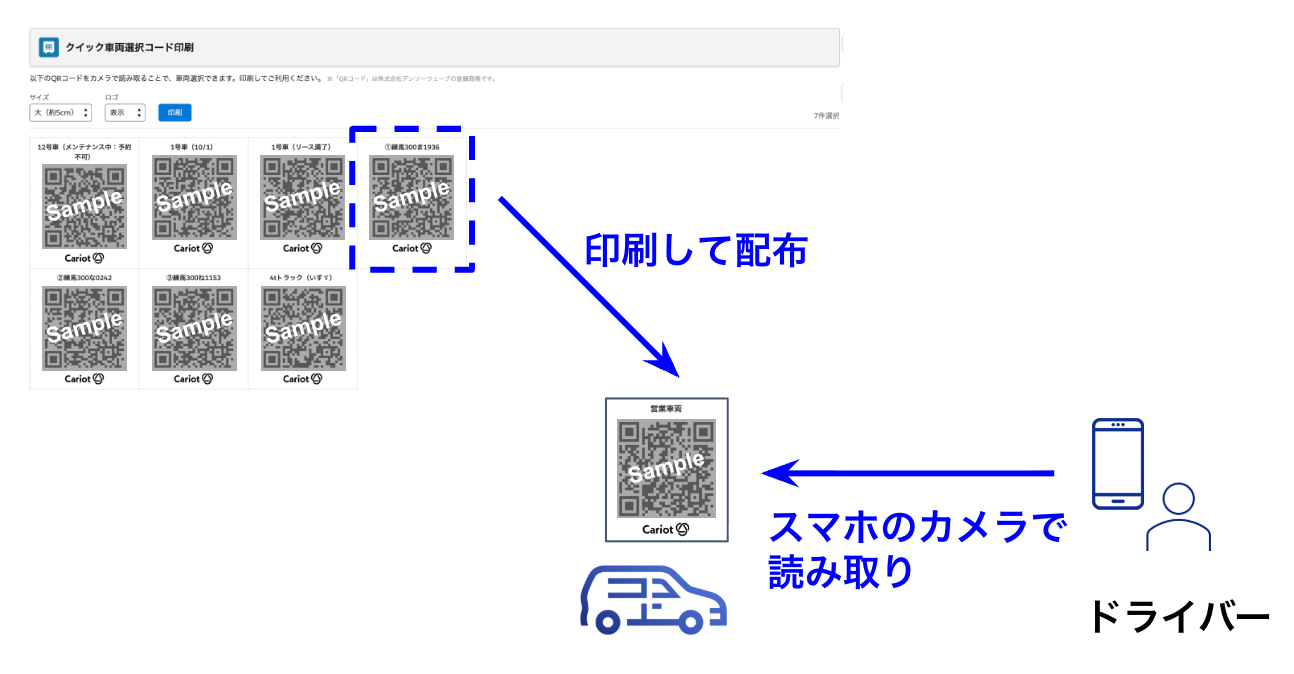Screen dimensions: 1294x674
Task: Click the driver person icon
Action: point(1179,517)
